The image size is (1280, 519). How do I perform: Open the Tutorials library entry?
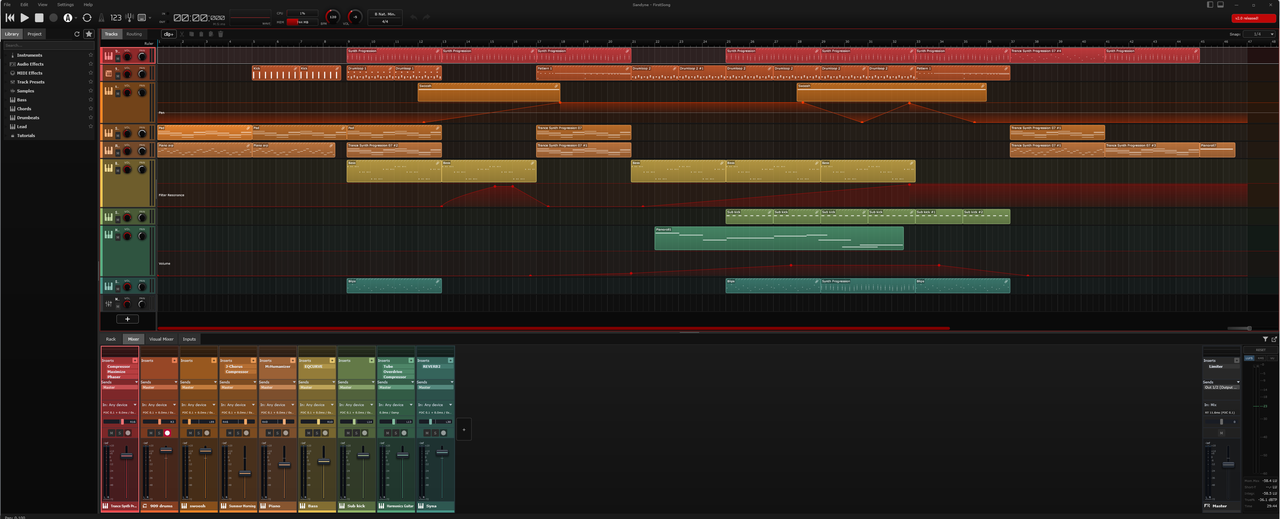(x=25, y=135)
